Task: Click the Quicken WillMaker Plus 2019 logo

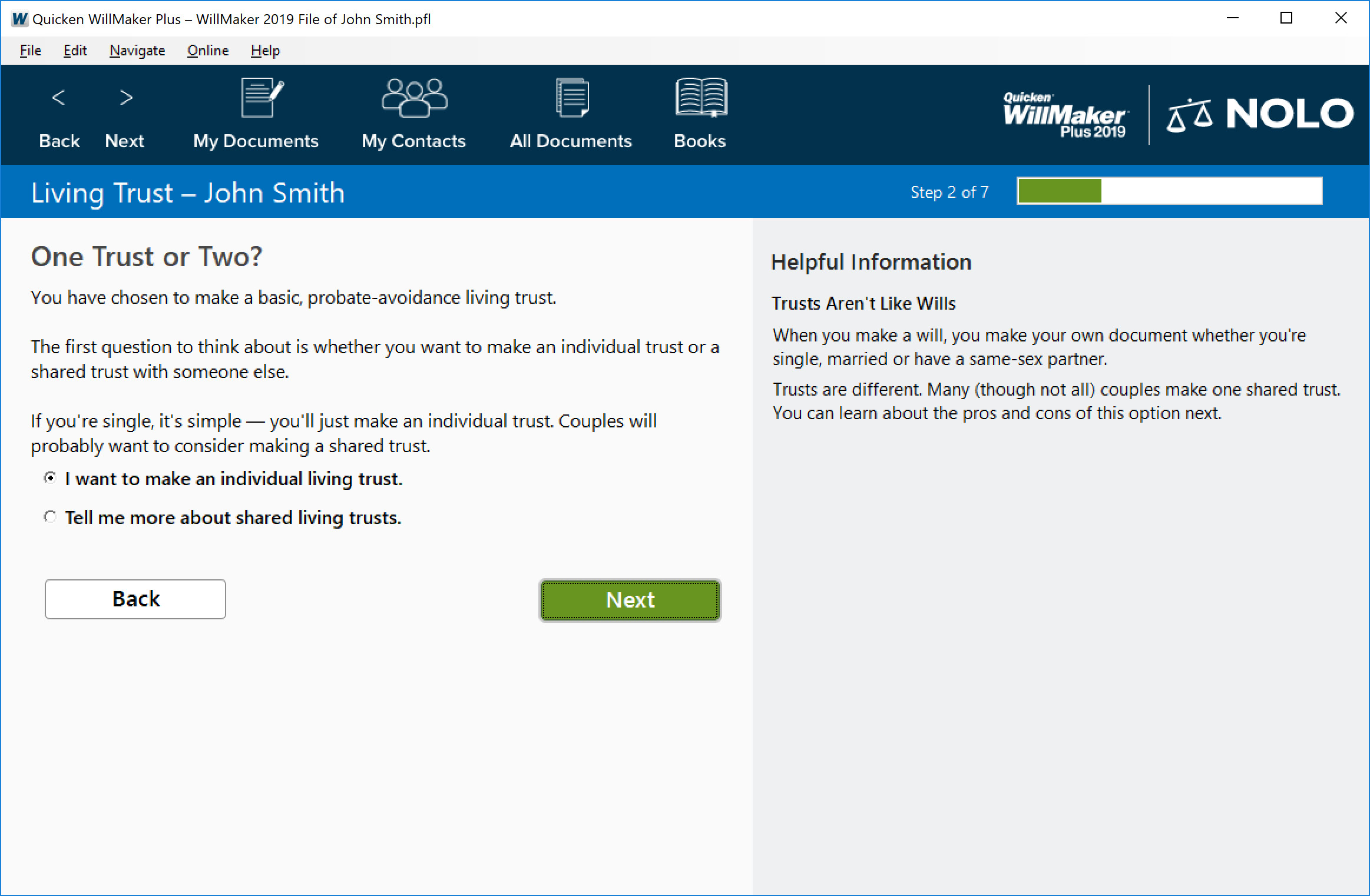Action: click(1065, 115)
